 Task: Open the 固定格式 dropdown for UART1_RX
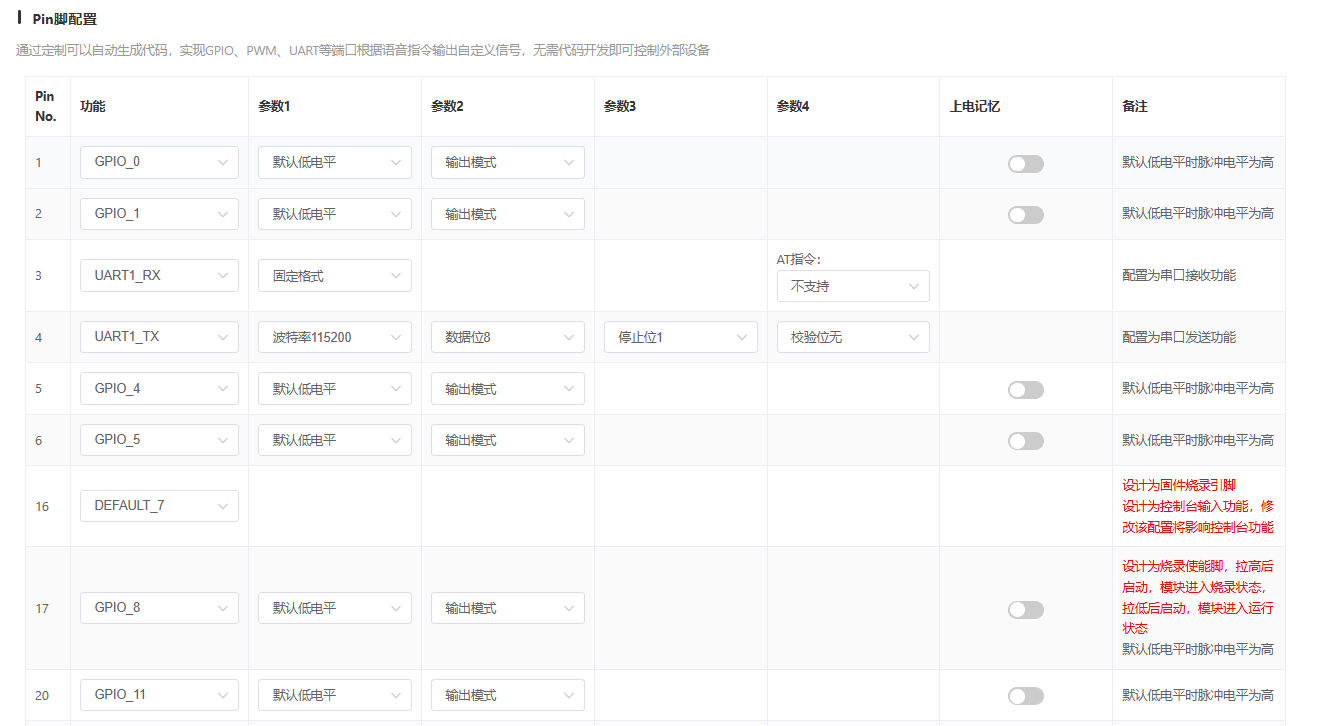pyautogui.click(x=334, y=275)
